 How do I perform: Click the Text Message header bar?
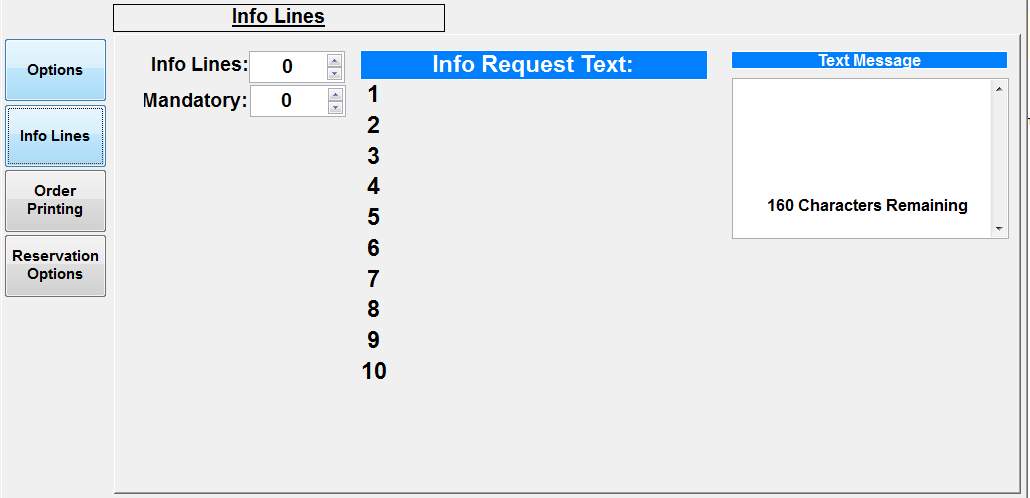pos(869,60)
